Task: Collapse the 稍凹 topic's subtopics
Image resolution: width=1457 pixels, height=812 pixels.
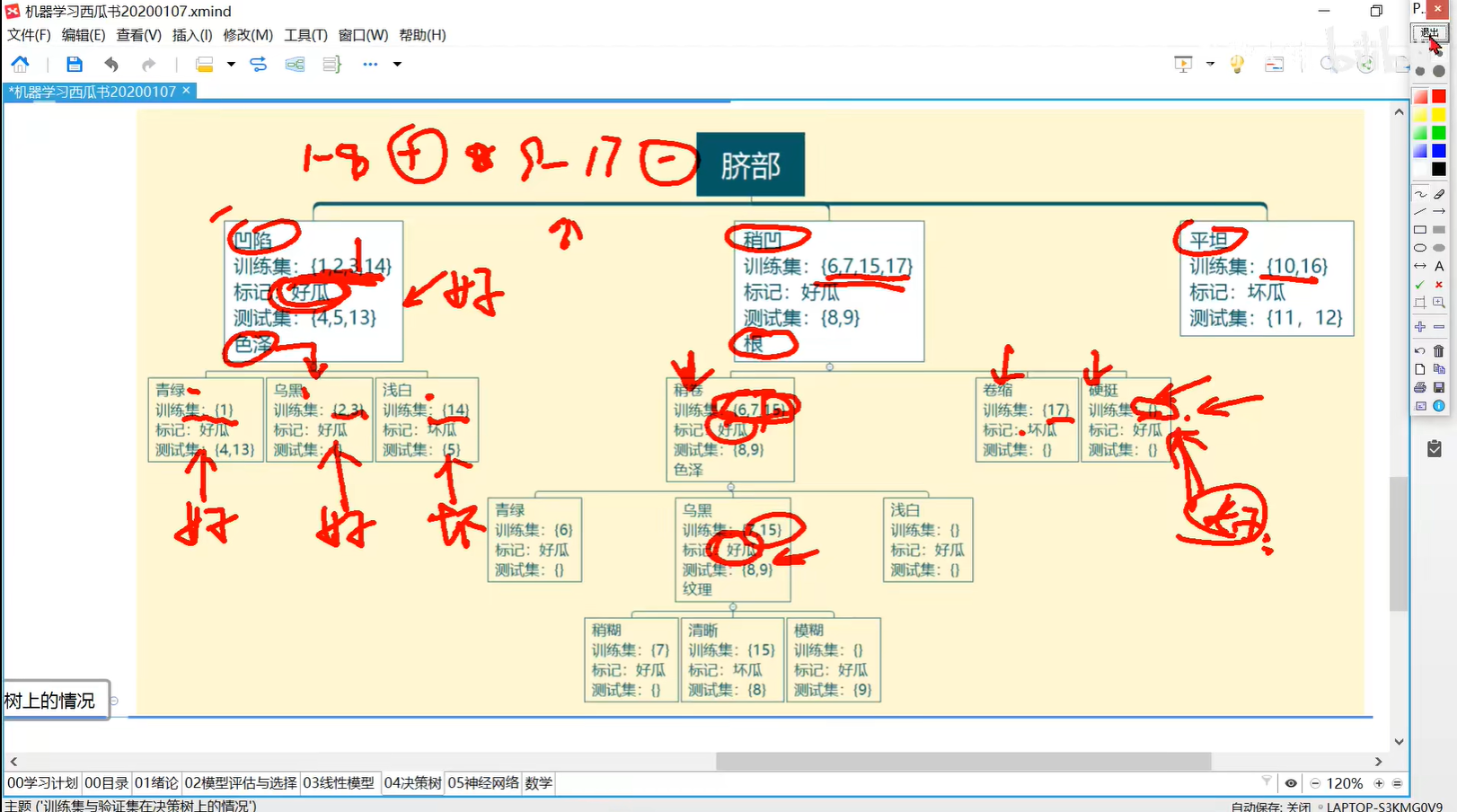Action: [x=829, y=366]
